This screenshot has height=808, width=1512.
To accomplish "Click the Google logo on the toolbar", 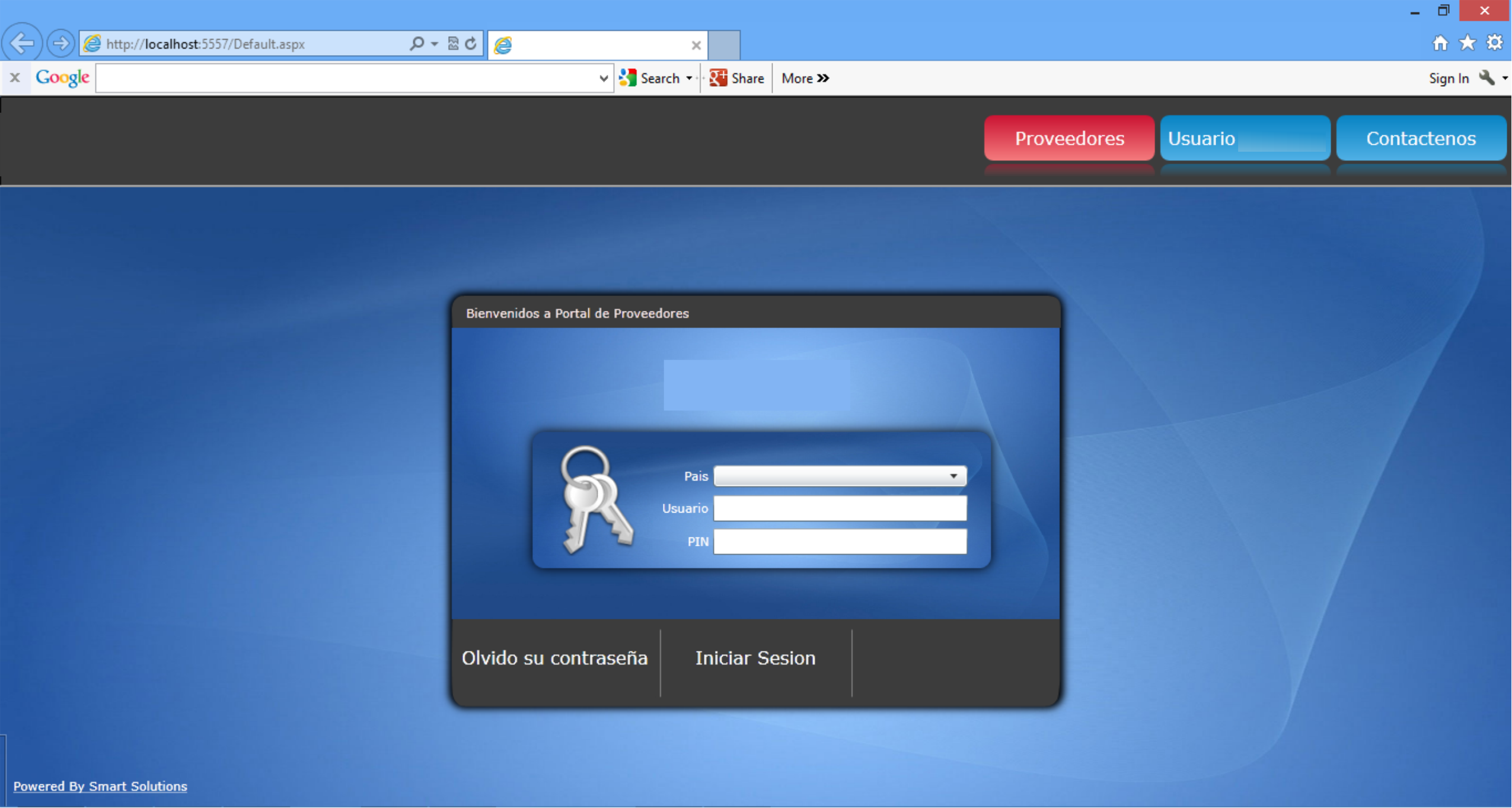I will [x=63, y=78].
